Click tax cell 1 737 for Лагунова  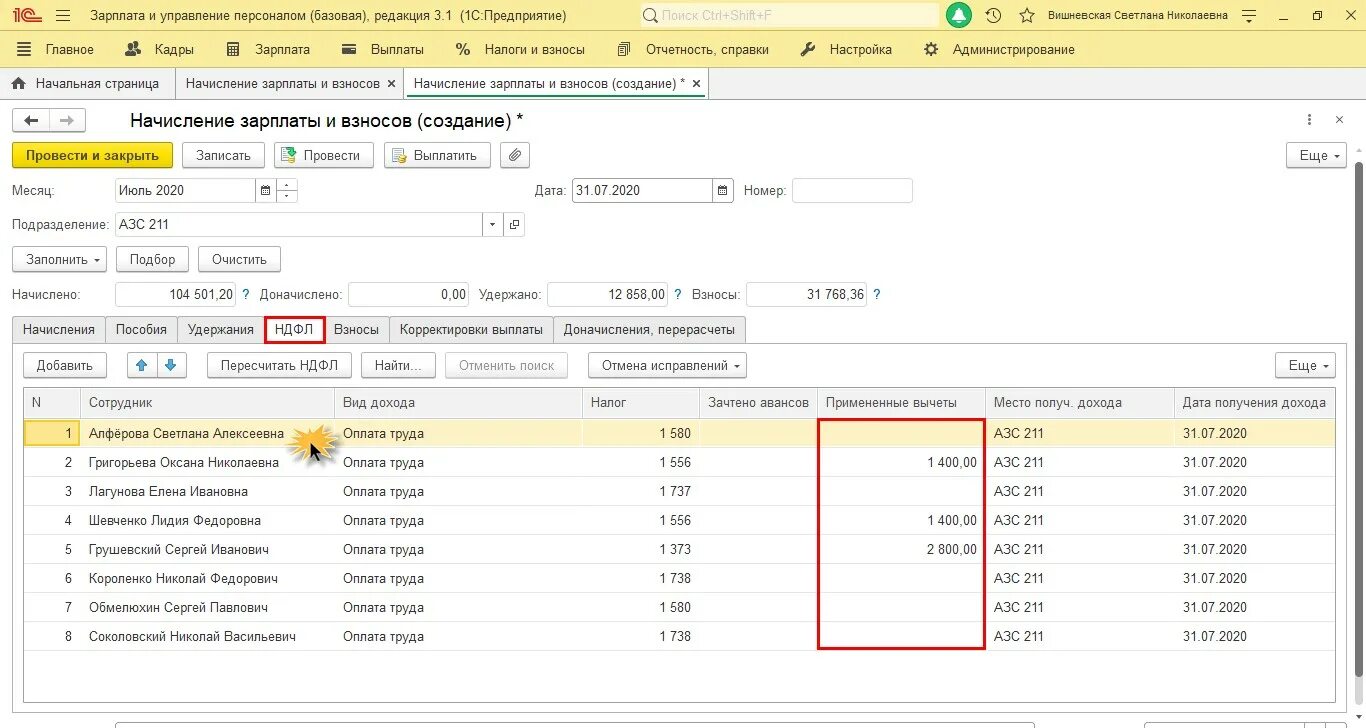pos(641,491)
